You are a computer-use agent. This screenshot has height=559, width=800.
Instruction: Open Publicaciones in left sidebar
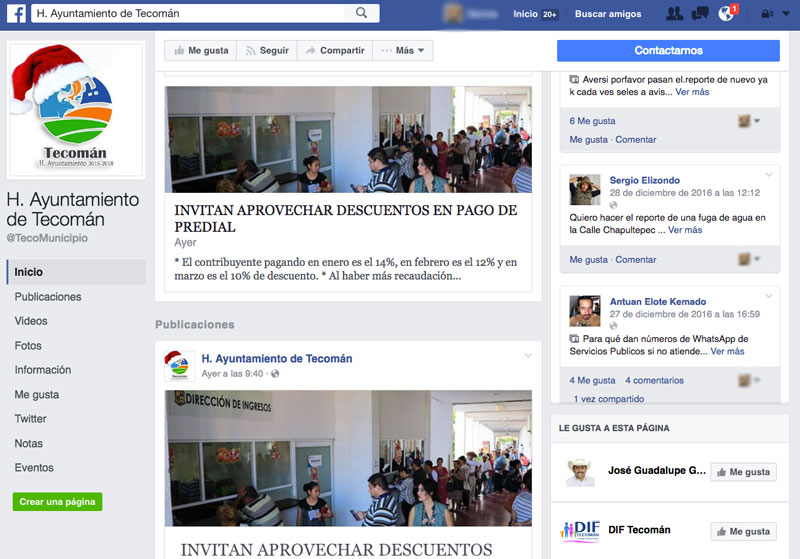click(x=48, y=296)
